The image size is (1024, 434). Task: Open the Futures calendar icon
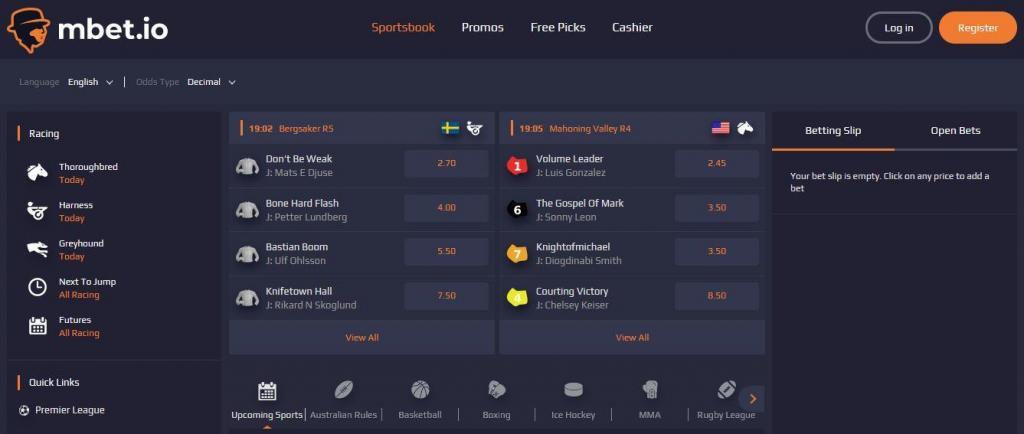coord(38,326)
